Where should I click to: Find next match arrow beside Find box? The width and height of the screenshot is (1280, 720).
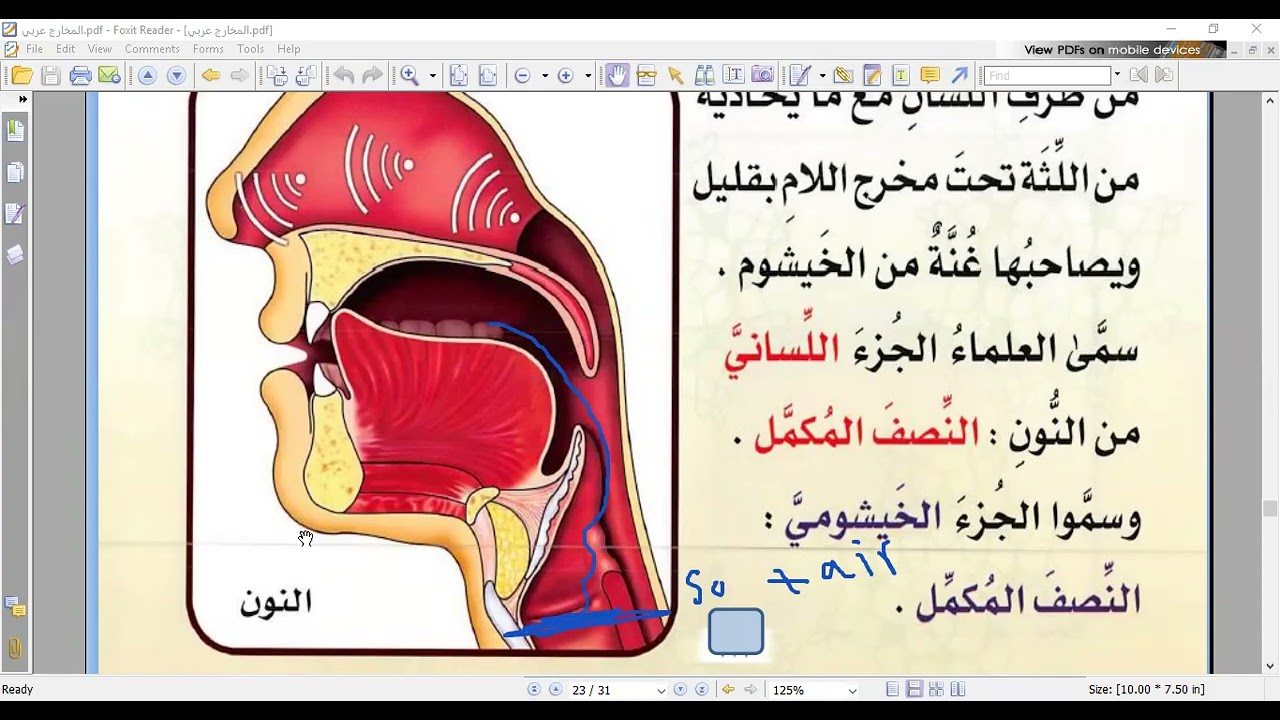pyautogui.click(x=1163, y=75)
